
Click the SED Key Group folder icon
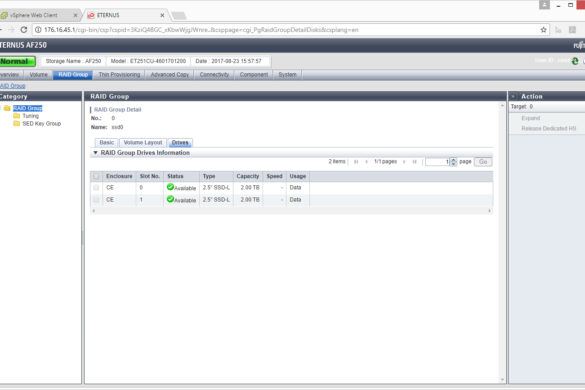[x=16, y=124]
